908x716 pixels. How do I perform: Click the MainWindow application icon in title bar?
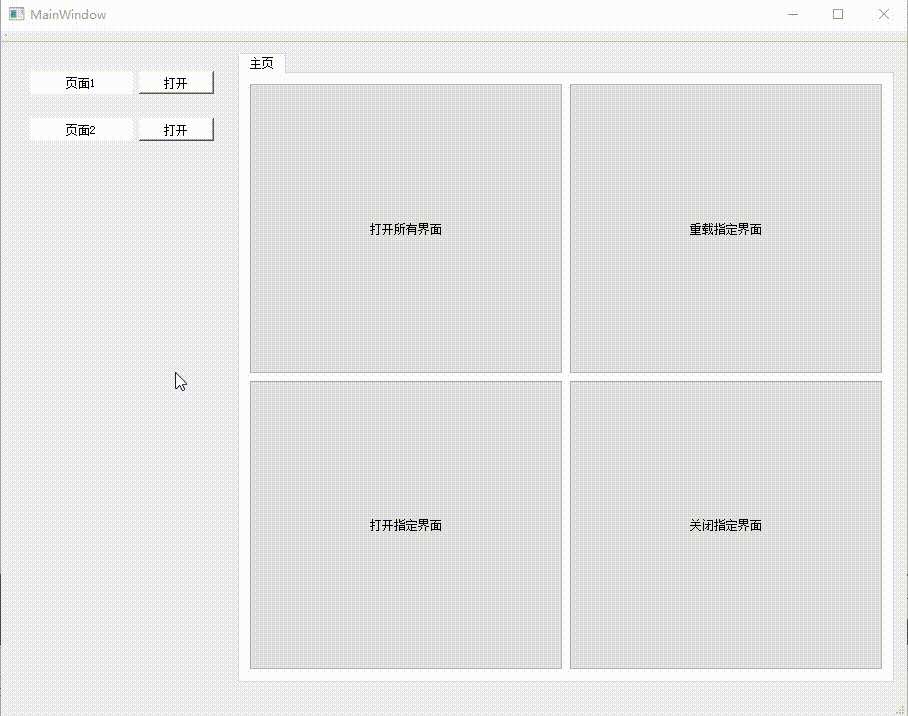point(16,14)
